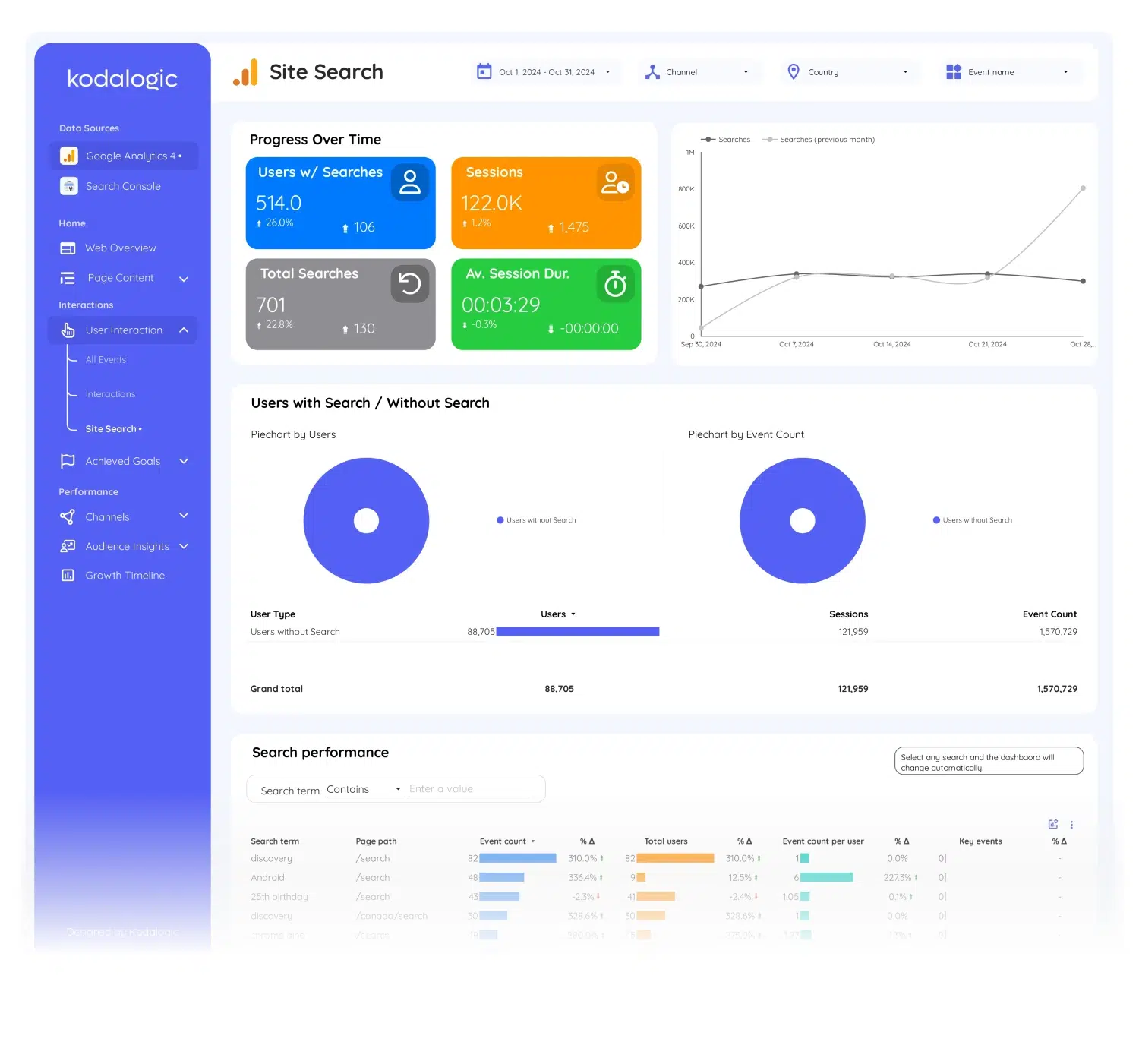Open the date range Oct 1 - Oct 31 dropdown

point(546,72)
